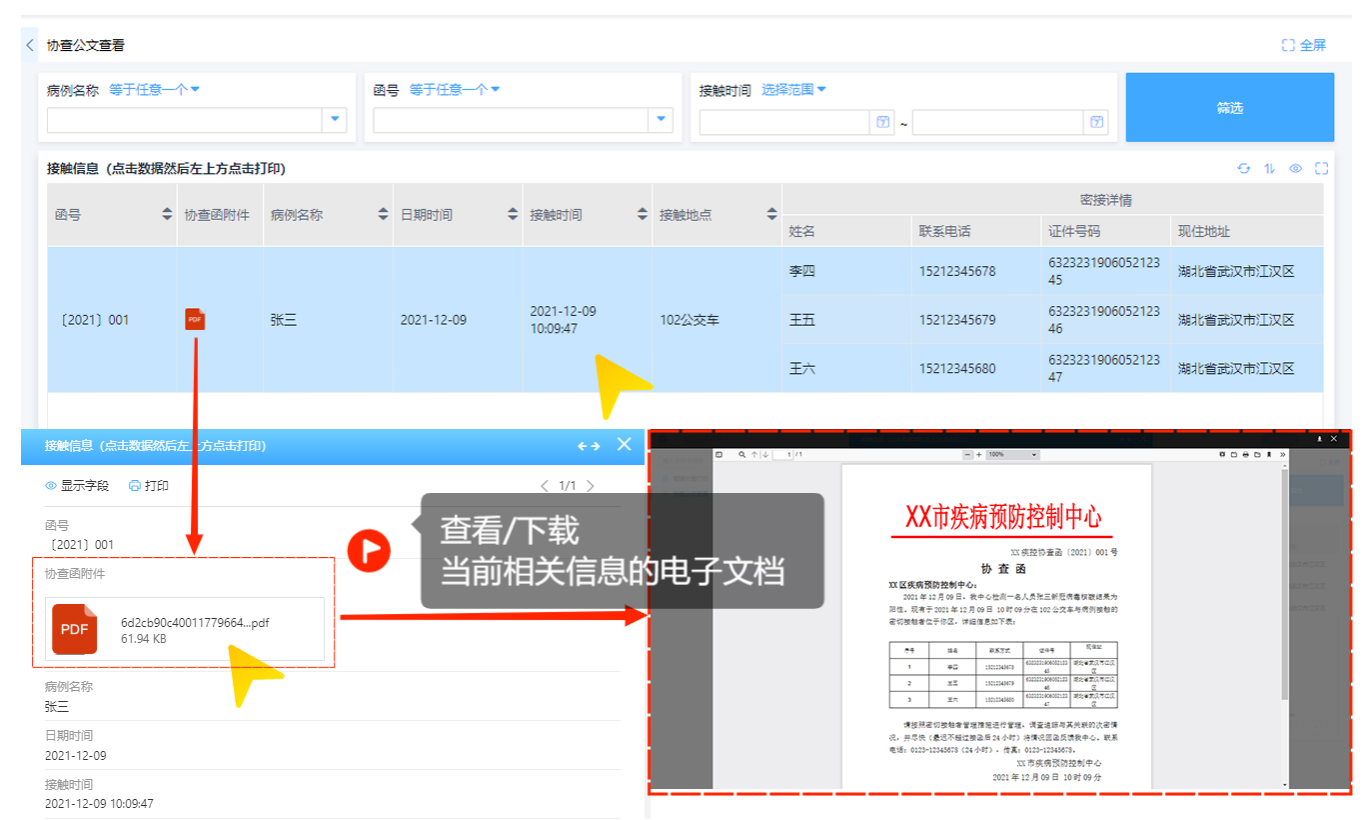Click the back arrow beside 协查公文查看

30,45
